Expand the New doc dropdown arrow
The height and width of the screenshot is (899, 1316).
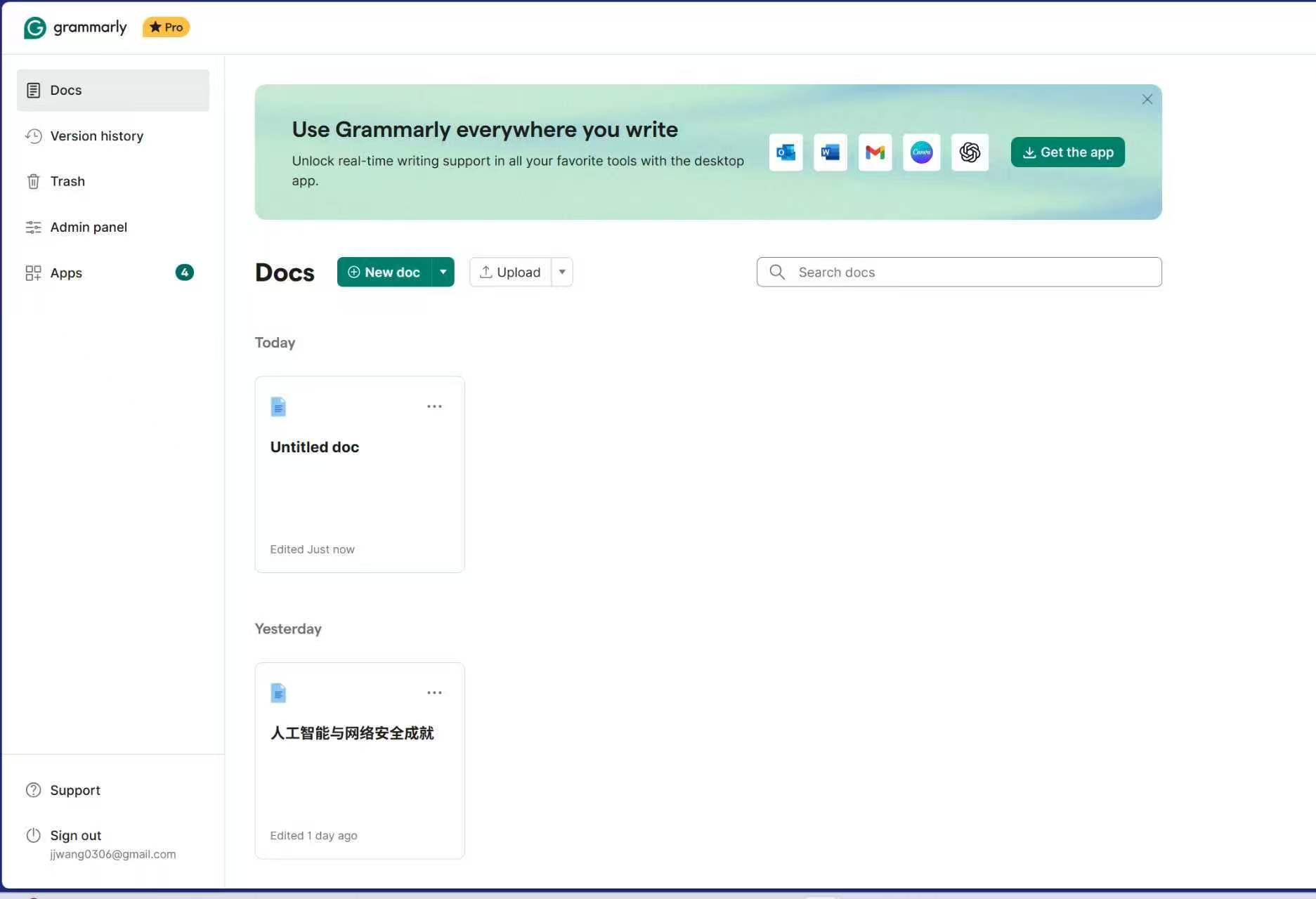click(x=443, y=272)
